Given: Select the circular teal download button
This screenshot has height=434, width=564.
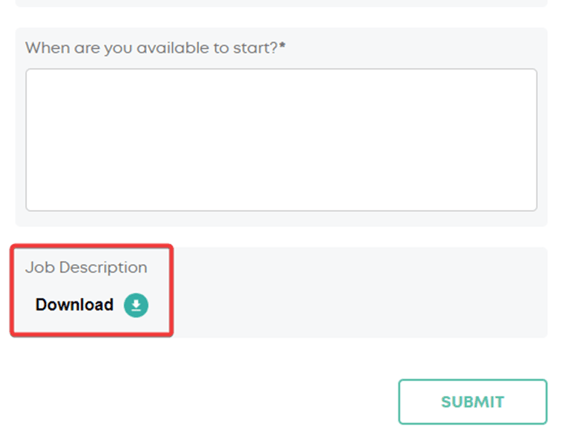Looking at the screenshot, I should [x=136, y=305].
